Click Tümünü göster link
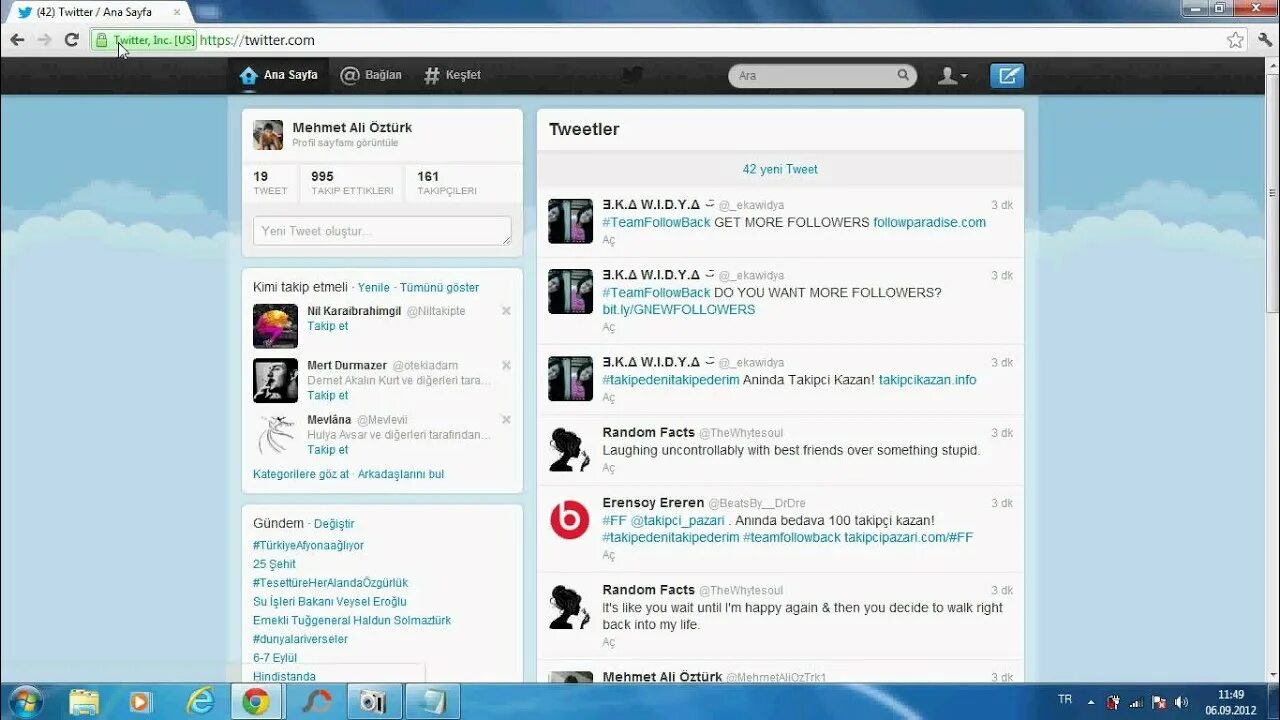The height and width of the screenshot is (720, 1280). [x=439, y=288]
